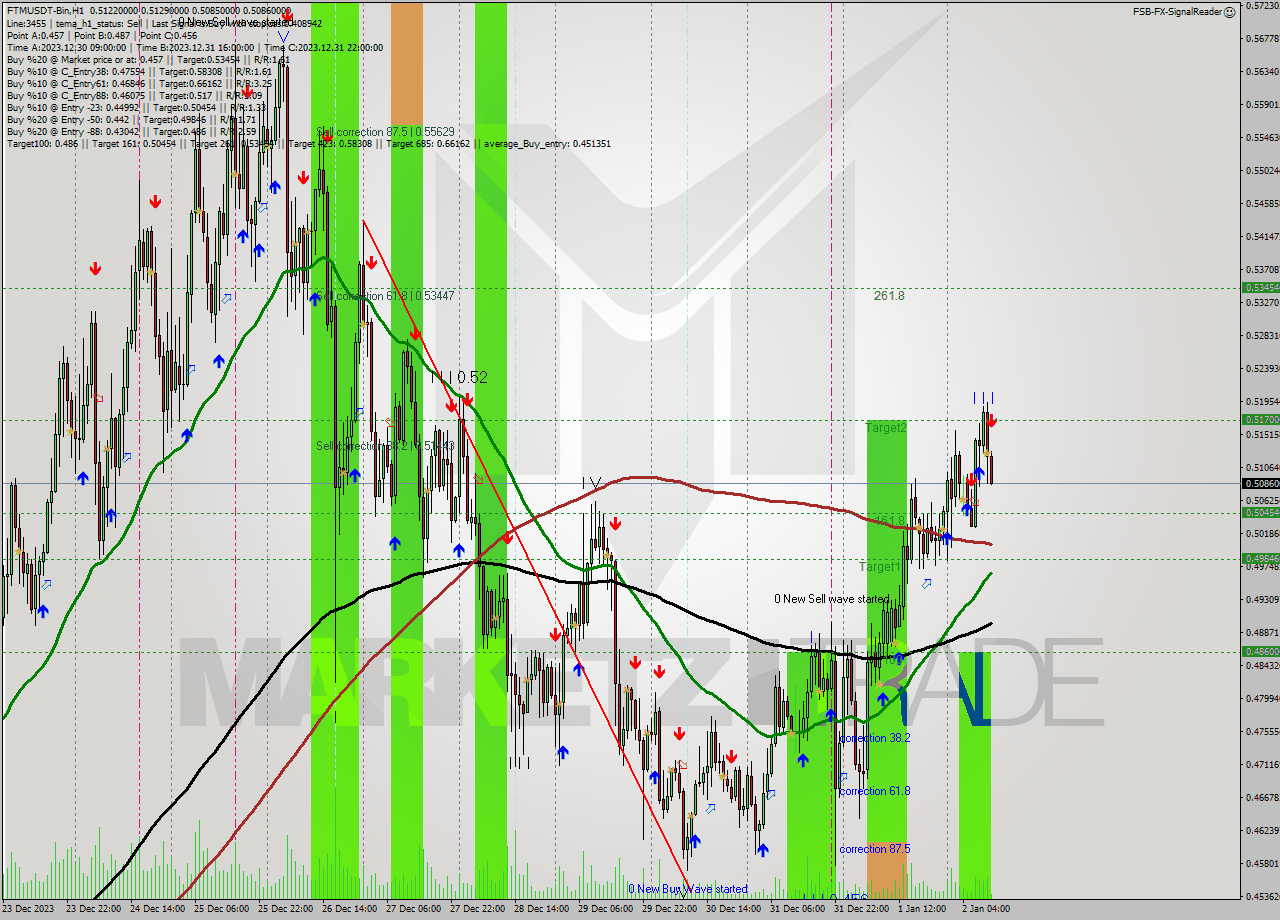Viewport: 1280px width, 920px height.
Task: Click the 1 Jan 12:00 time axis label
Action: point(923,909)
